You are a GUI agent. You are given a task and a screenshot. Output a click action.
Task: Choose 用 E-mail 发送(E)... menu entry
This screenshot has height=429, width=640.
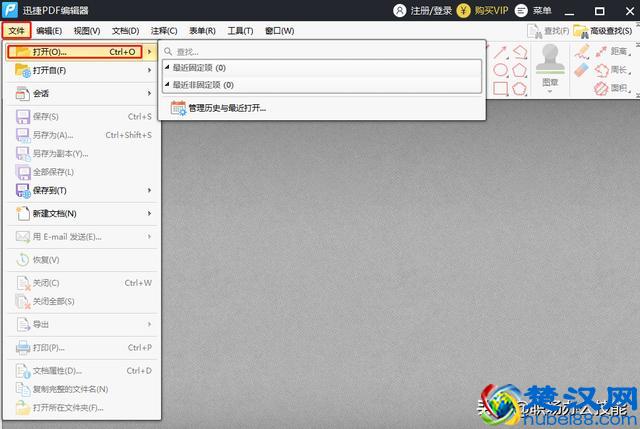(x=82, y=237)
